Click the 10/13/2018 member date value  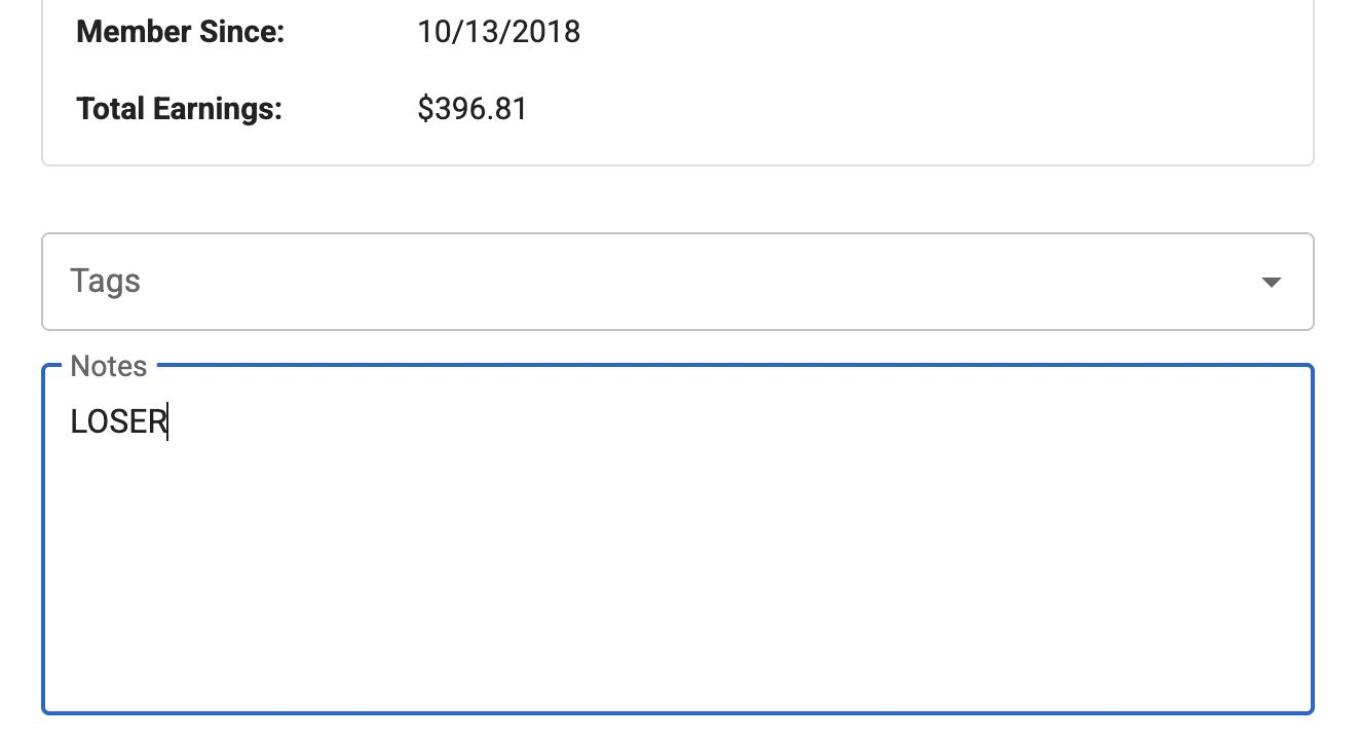(498, 32)
